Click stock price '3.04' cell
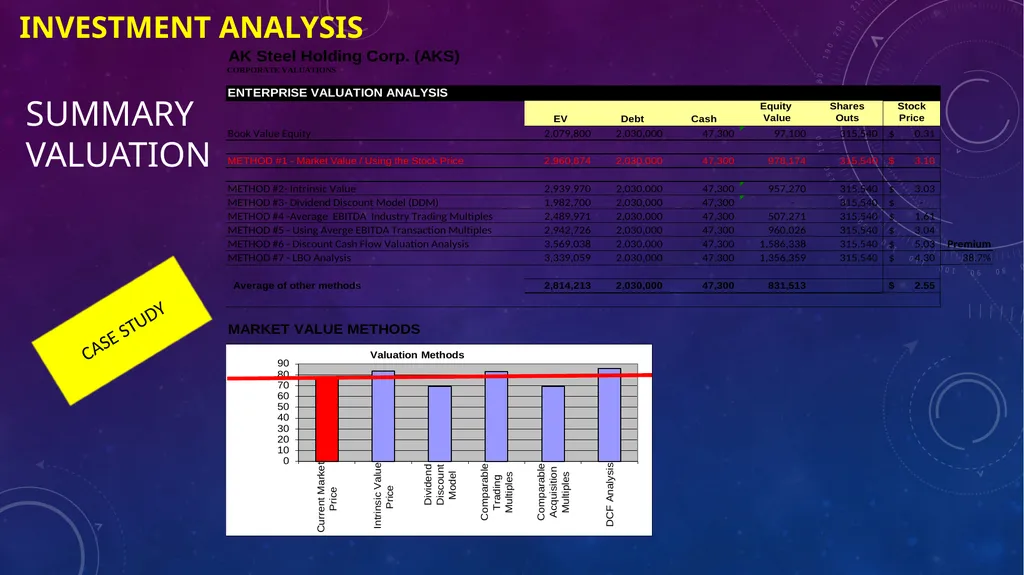The width and height of the screenshot is (1024, 575). (925, 230)
